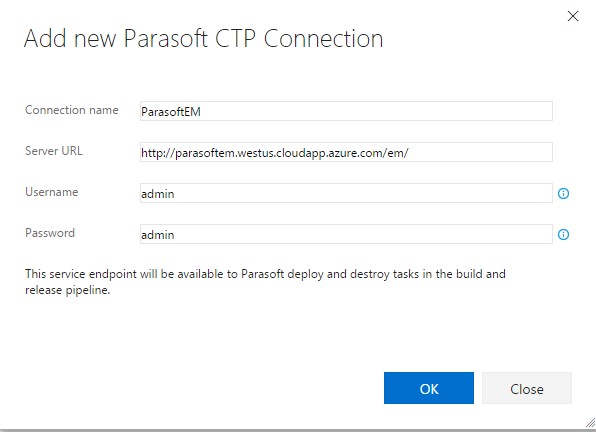
Task: Focus the Username input field
Action: click(346, 193)
